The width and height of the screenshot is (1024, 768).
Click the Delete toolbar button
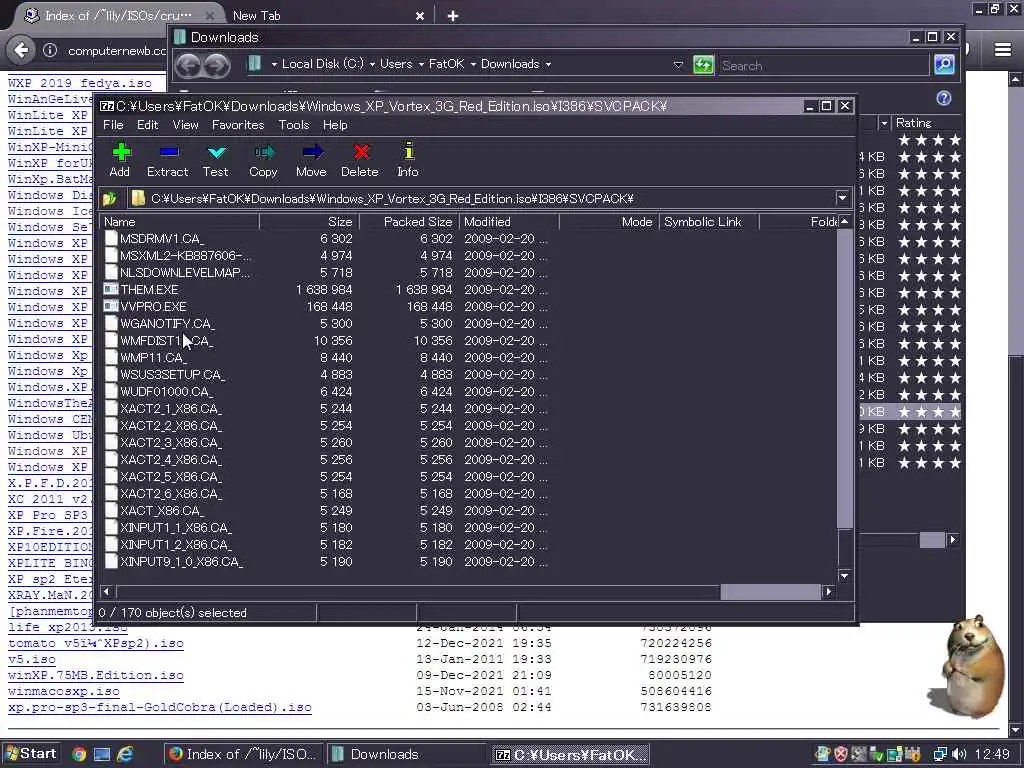coord(360,160)
